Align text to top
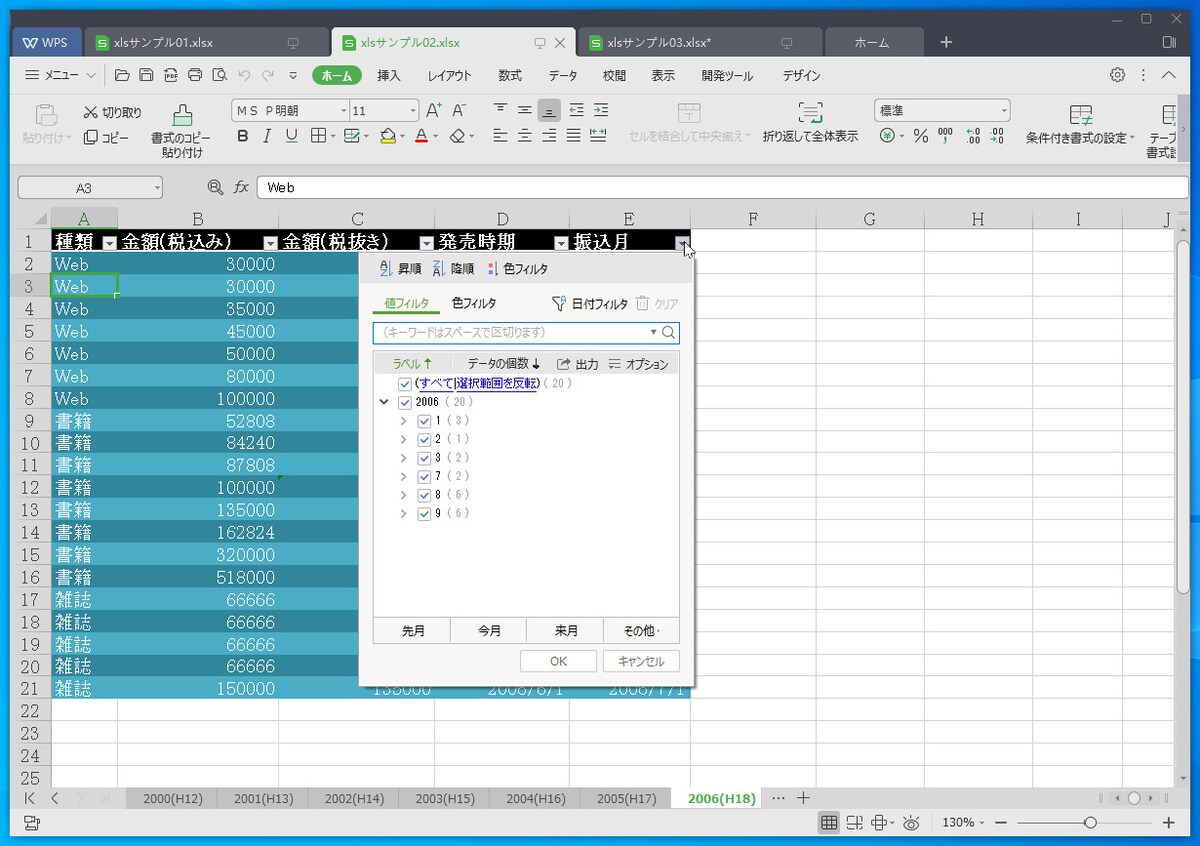This screenshot has height=846, width=1200. [500, 110]
